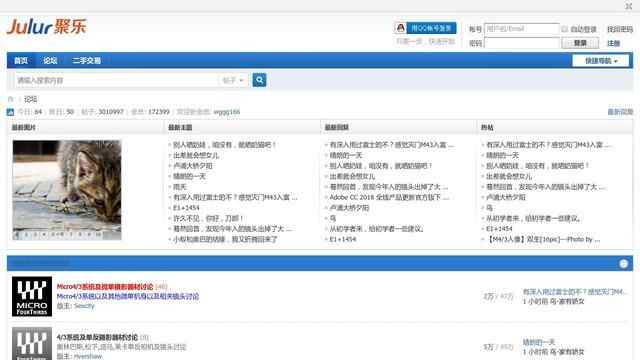Click the home icon in the breadcrumb
Viewport: 640px width, 360px height.
(x=11, y=99)
